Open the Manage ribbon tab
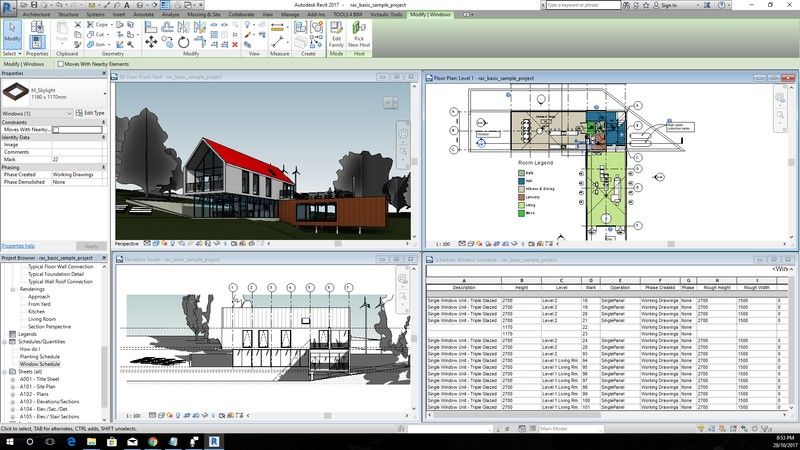 [290, 15]
